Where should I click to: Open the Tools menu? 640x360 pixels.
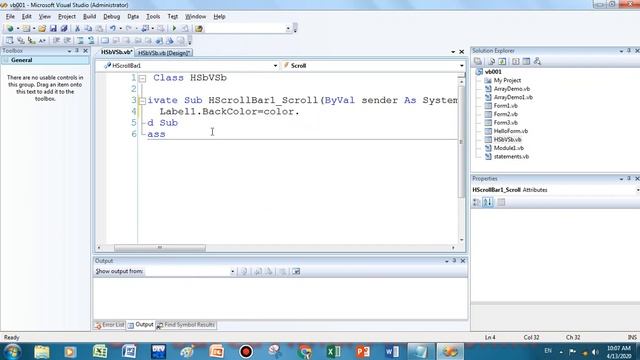(x=153, y=17)
